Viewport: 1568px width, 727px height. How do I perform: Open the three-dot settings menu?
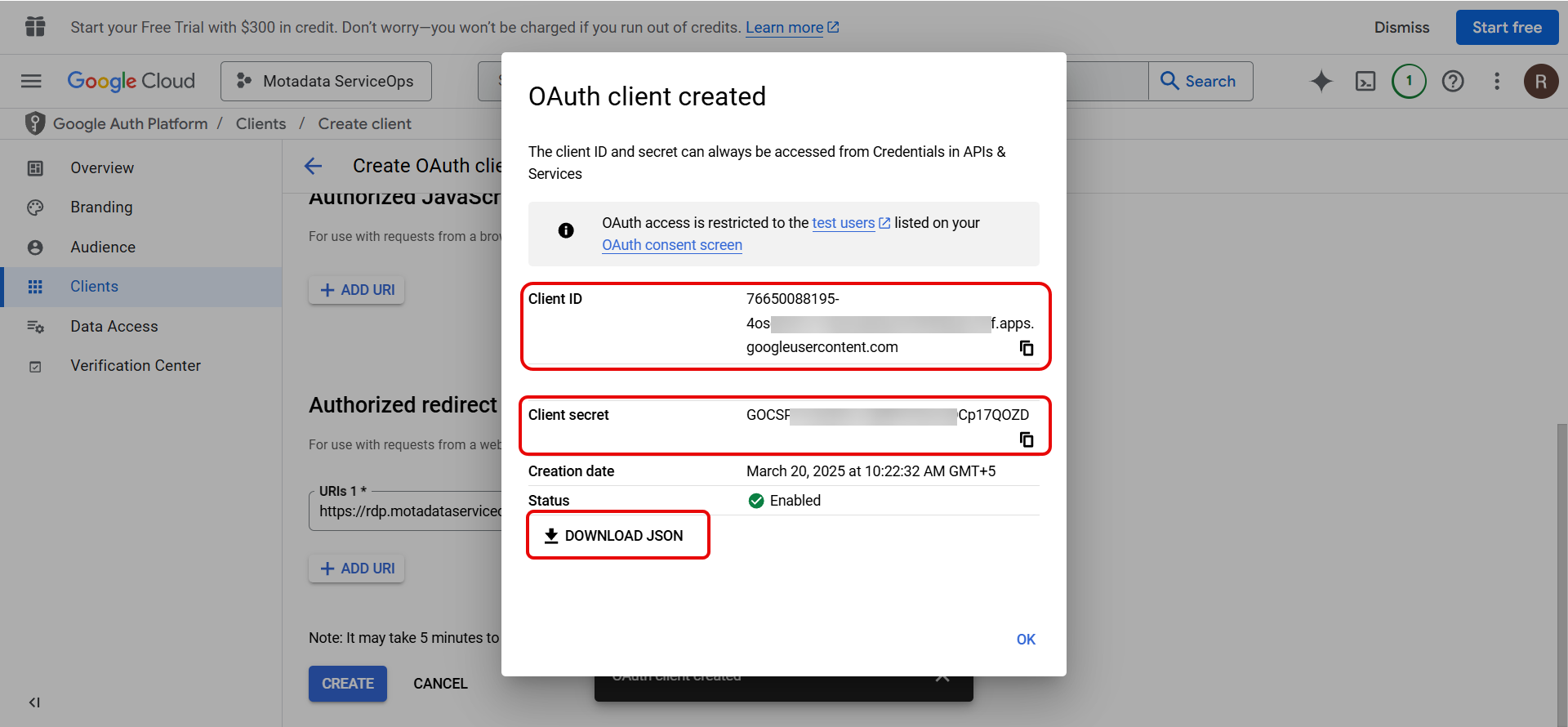[1497, 81]
